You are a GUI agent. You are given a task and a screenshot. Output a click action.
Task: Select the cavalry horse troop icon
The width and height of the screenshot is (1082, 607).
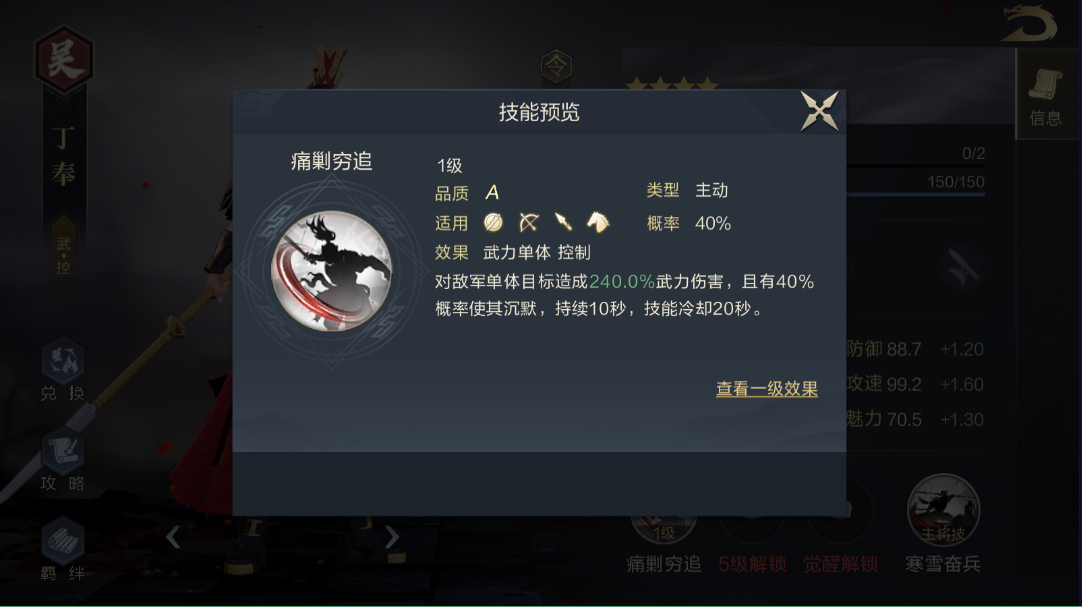coord(598,222)
